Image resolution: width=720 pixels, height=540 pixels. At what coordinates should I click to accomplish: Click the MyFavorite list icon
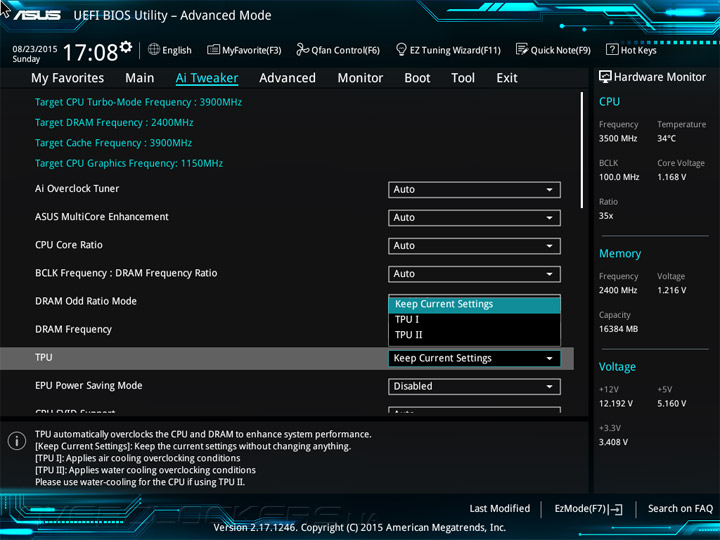coord(213,50)
